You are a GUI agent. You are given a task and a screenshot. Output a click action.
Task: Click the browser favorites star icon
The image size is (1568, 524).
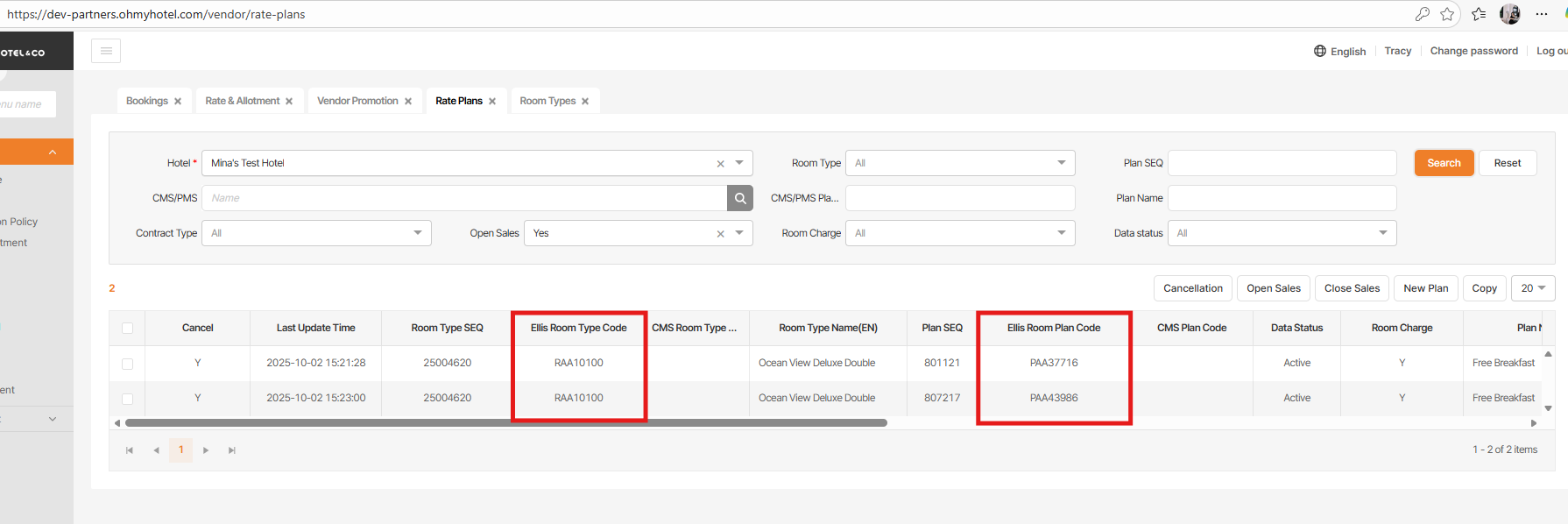pos(1447,14)
